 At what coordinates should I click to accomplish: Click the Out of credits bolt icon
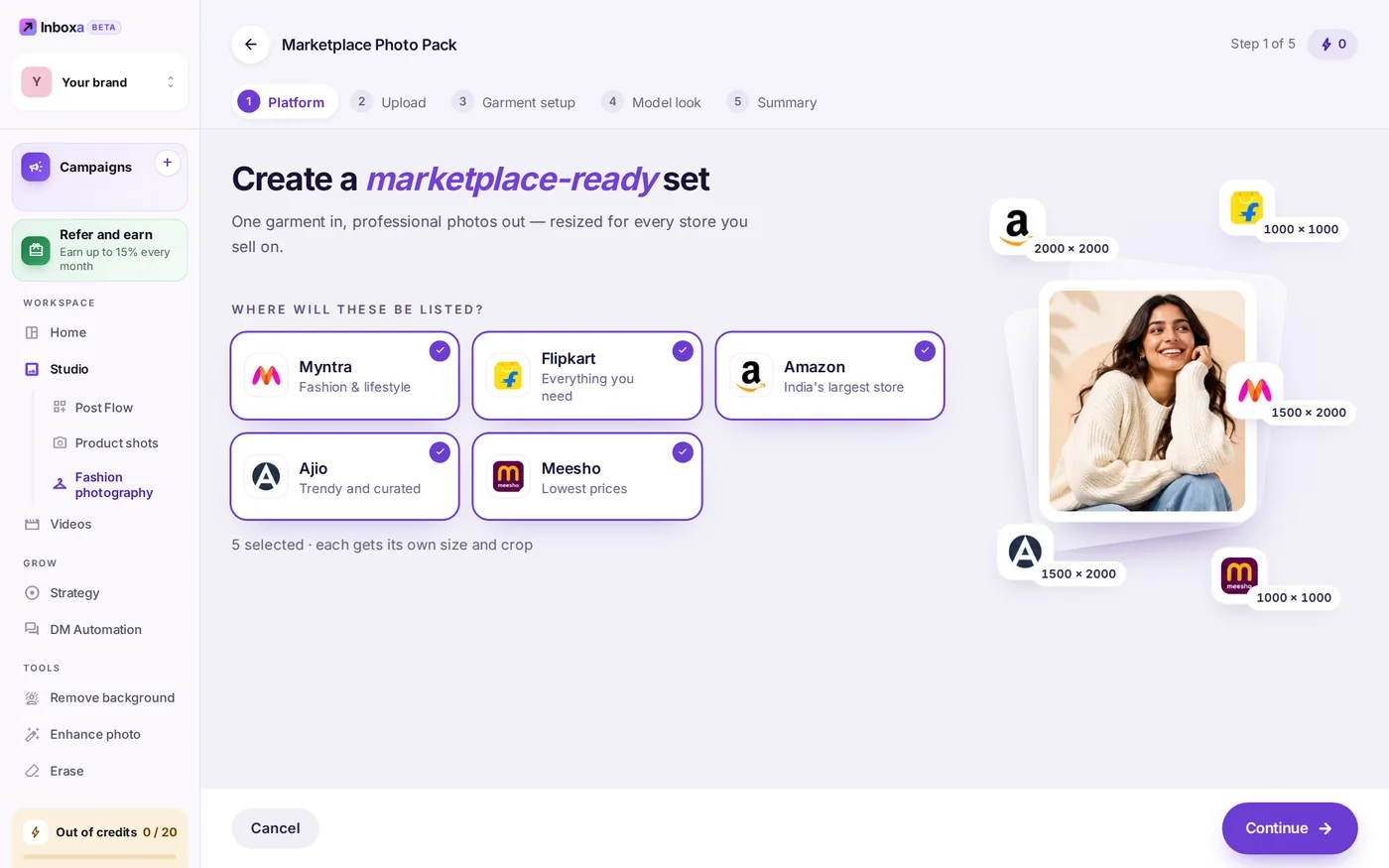pyautogui.click(x=35, y=832)
